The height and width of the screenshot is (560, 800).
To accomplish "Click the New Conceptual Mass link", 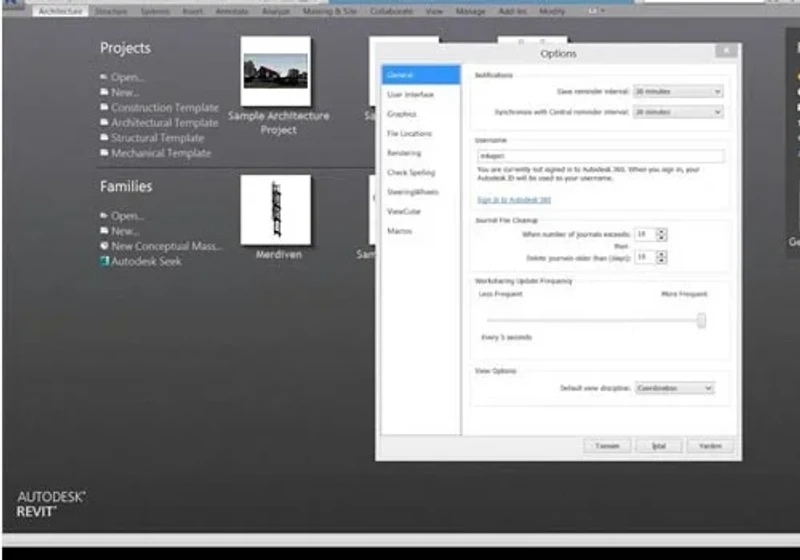I will pos(166,246).
